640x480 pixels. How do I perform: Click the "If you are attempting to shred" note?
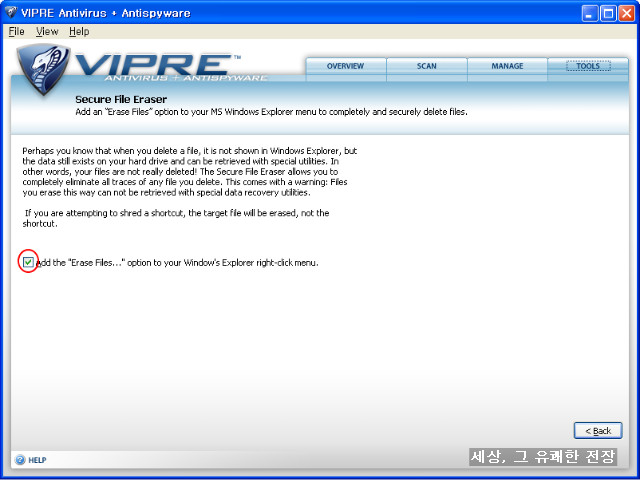pos(176,218)
